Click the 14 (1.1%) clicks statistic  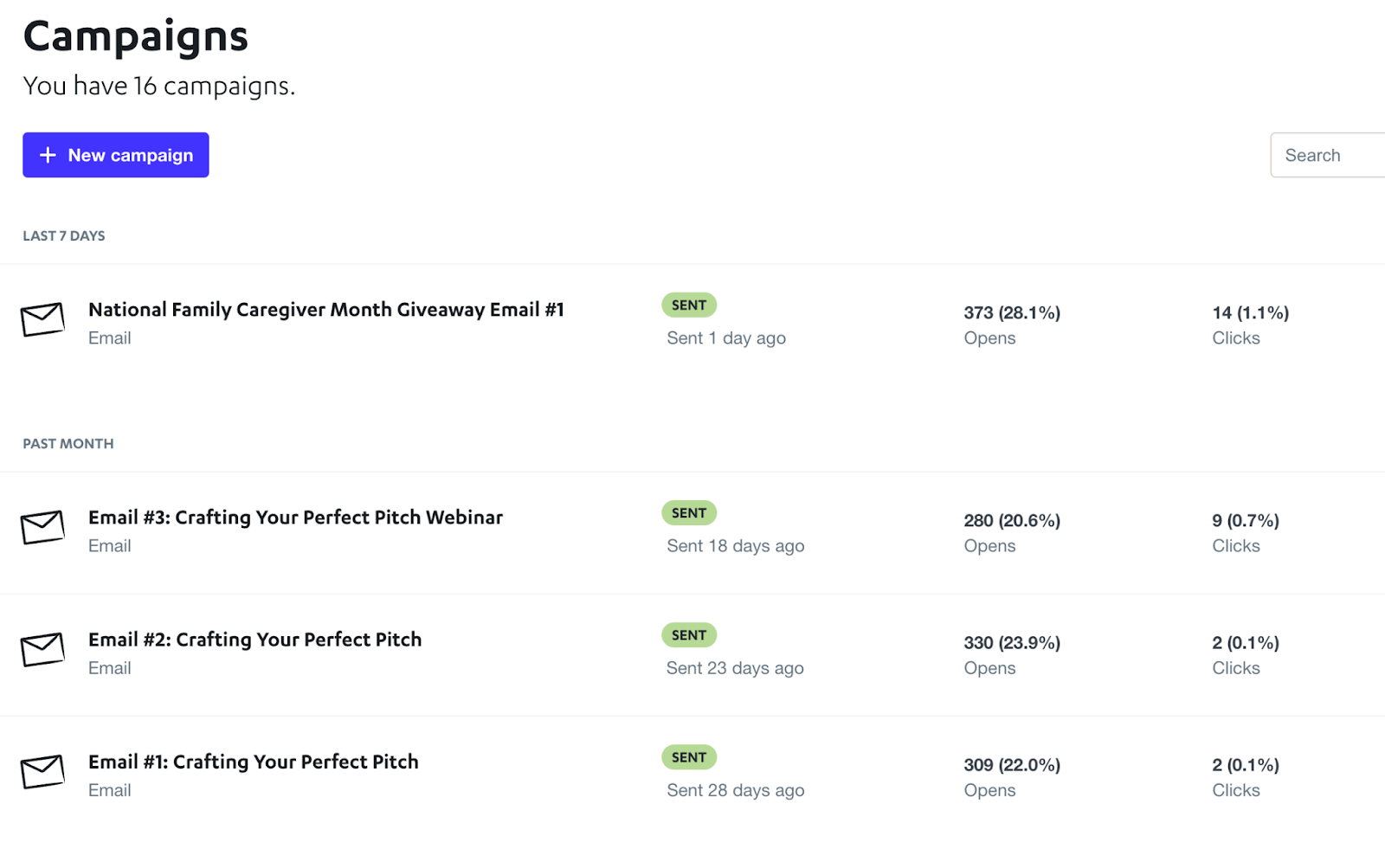1250,312
